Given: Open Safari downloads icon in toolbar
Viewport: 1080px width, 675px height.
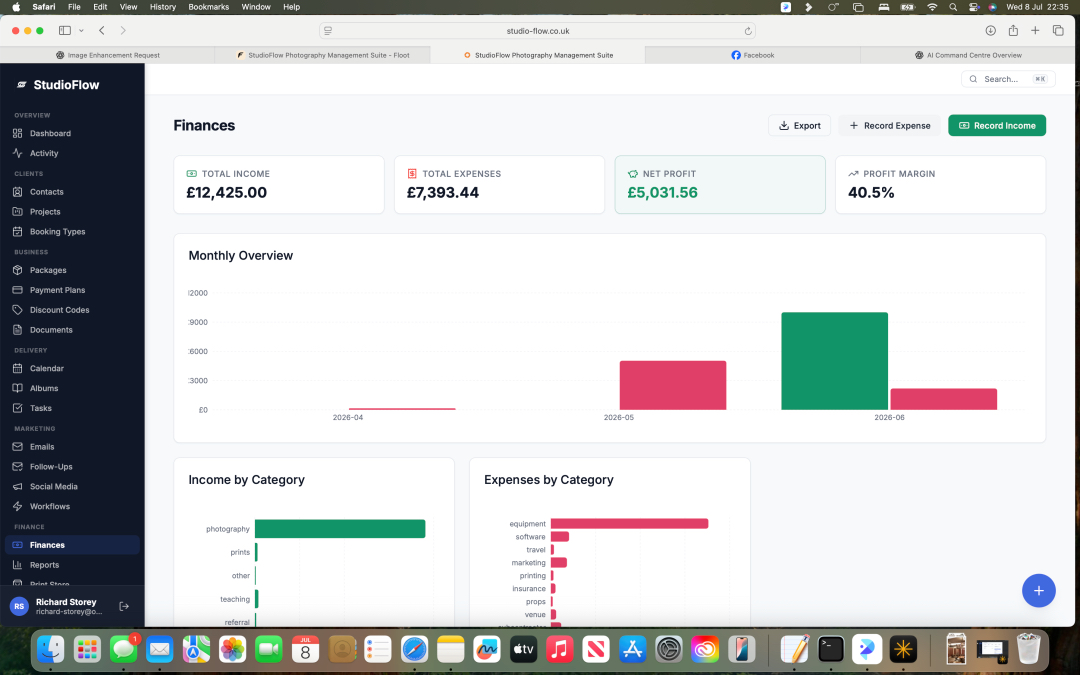Looking at the screenshot, I should click(990, 30).
